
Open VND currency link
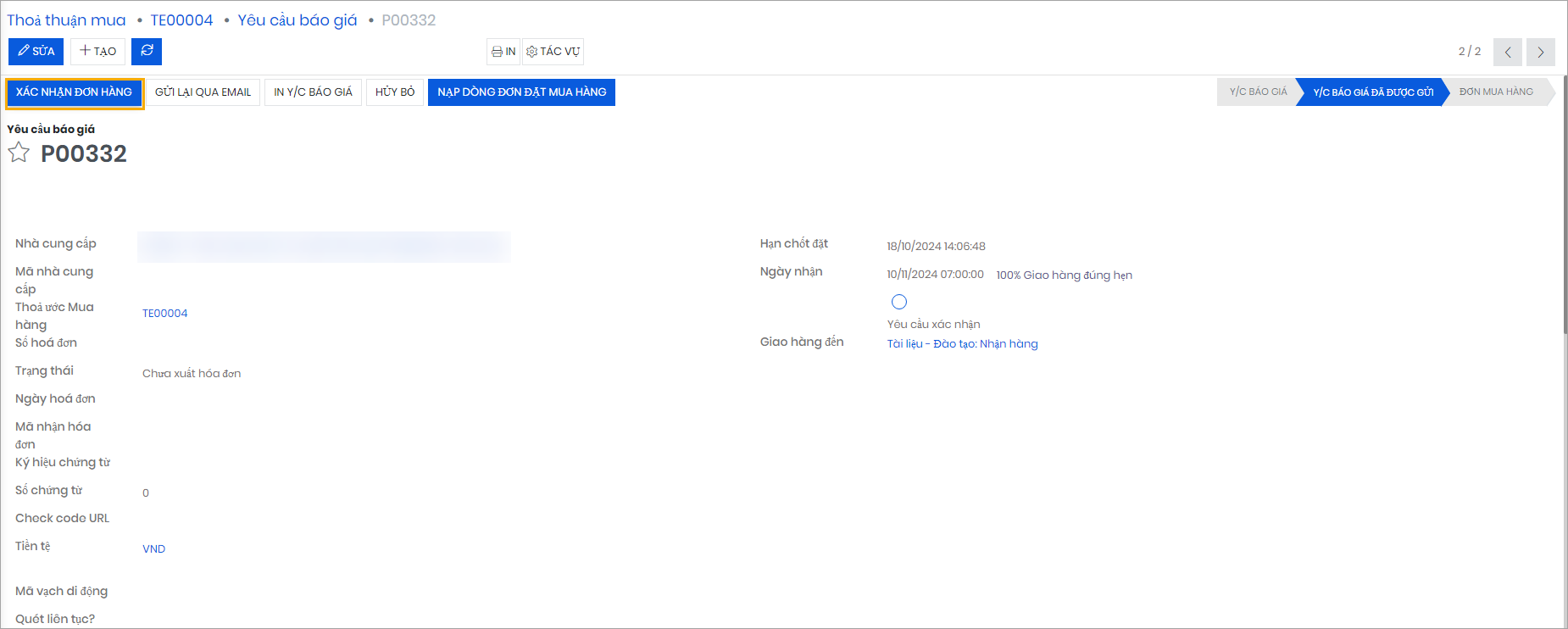pyautogui.click(x=154, y=549)
